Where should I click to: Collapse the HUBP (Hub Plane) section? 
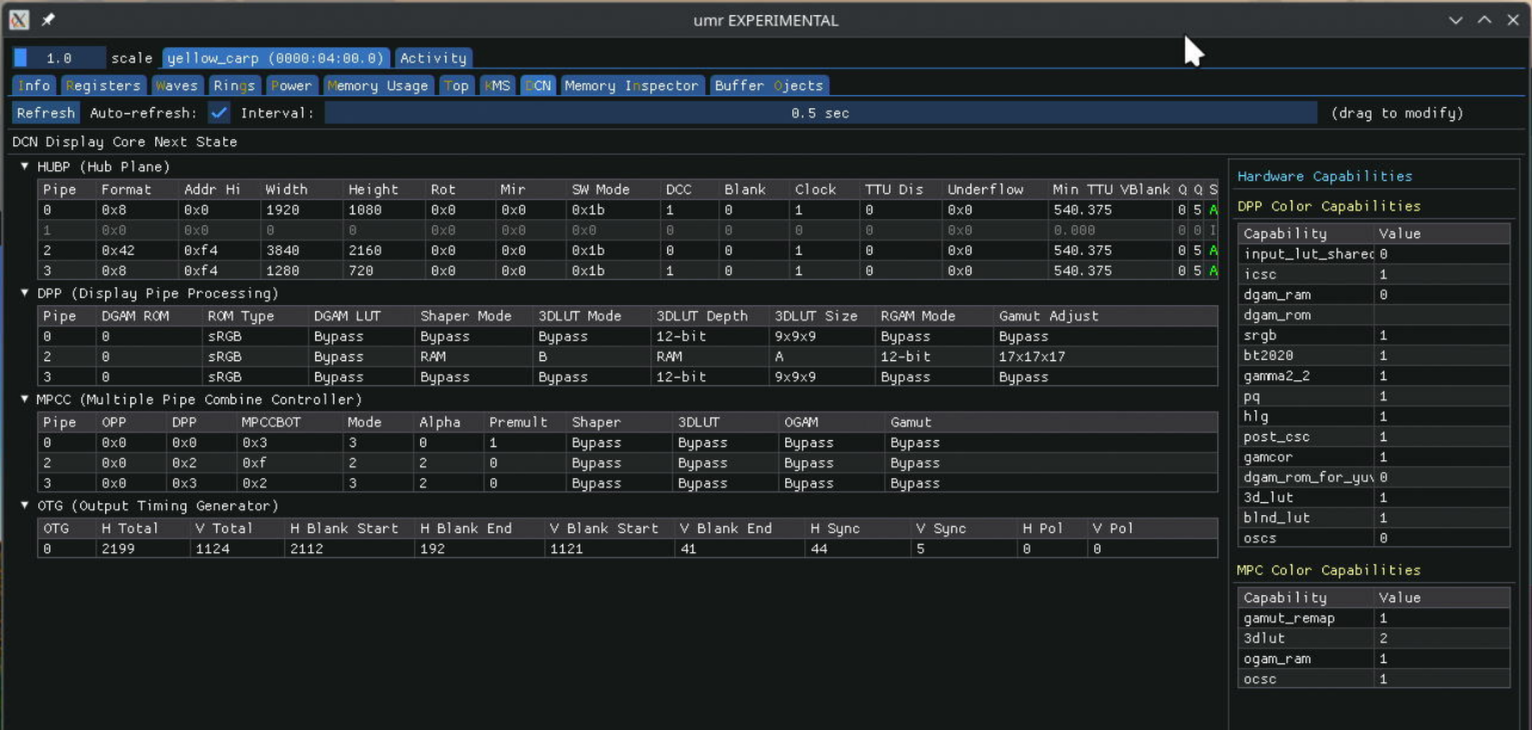pyautogui.click(x=25, y=167)
